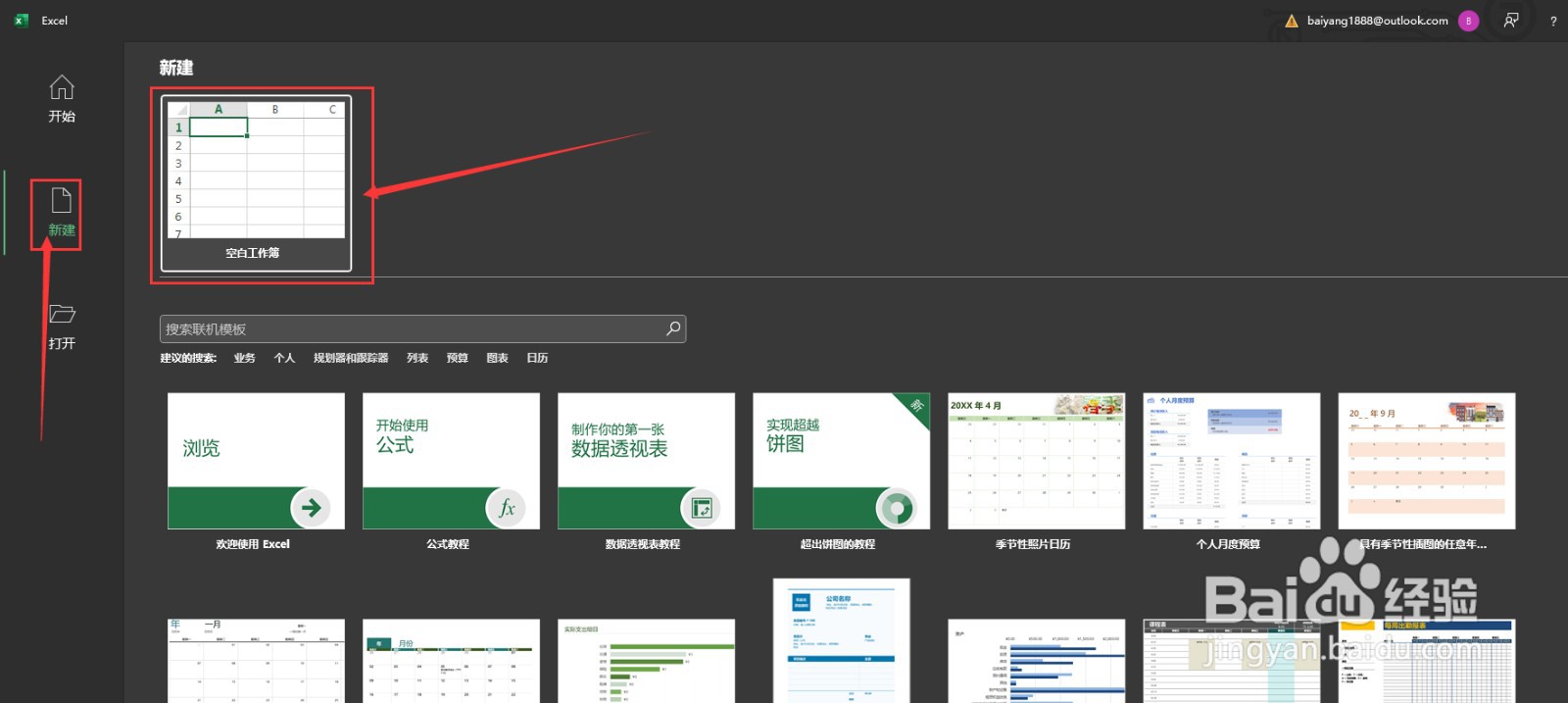This screenshot has width=1568, height=703.
Task: Open the 具有季节性插图的任意年 template
Action: click(x=1426, y=473)
